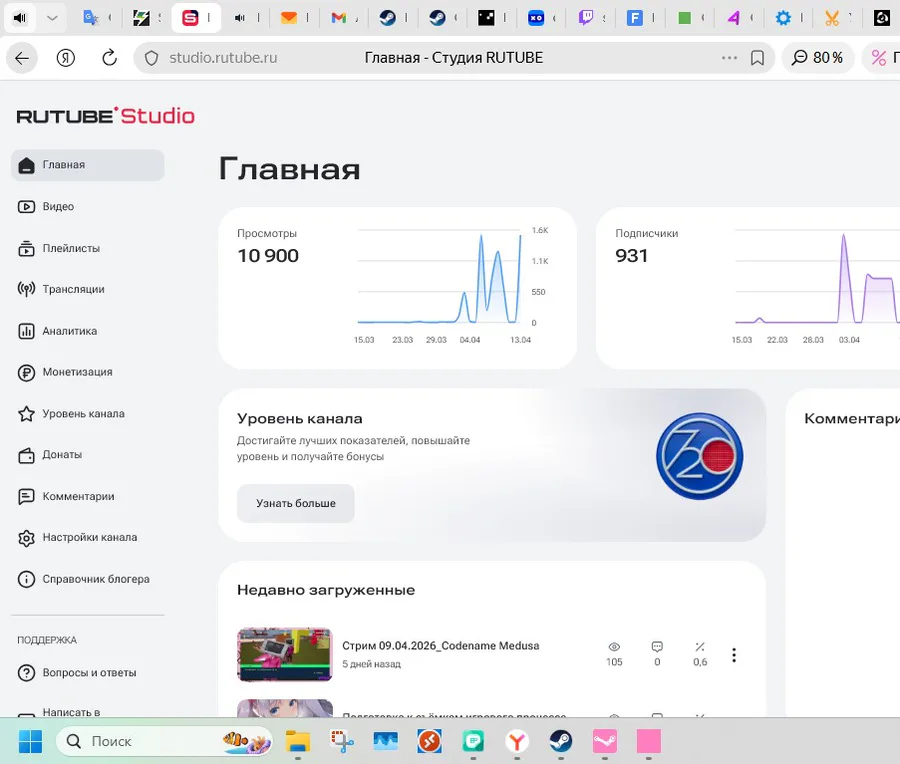Click the Главная page heading
The image size is (900, 764).
click(x=289, y=169)
